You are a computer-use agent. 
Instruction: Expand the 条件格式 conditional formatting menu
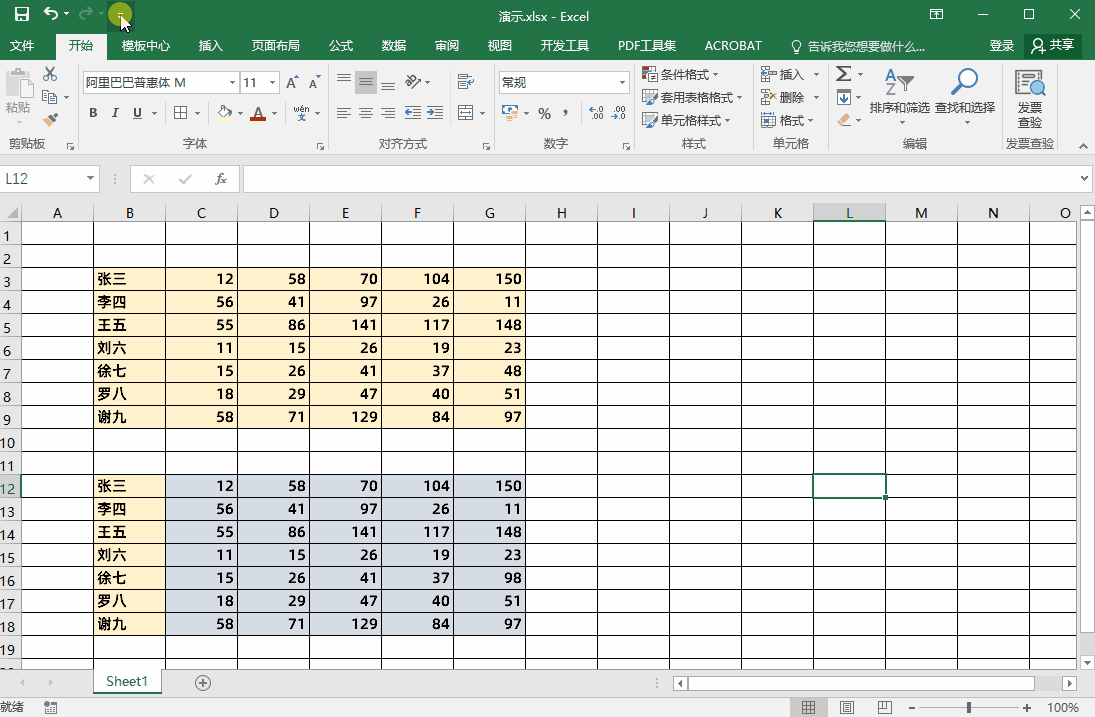pyautogui.click(x=681, y=74)
